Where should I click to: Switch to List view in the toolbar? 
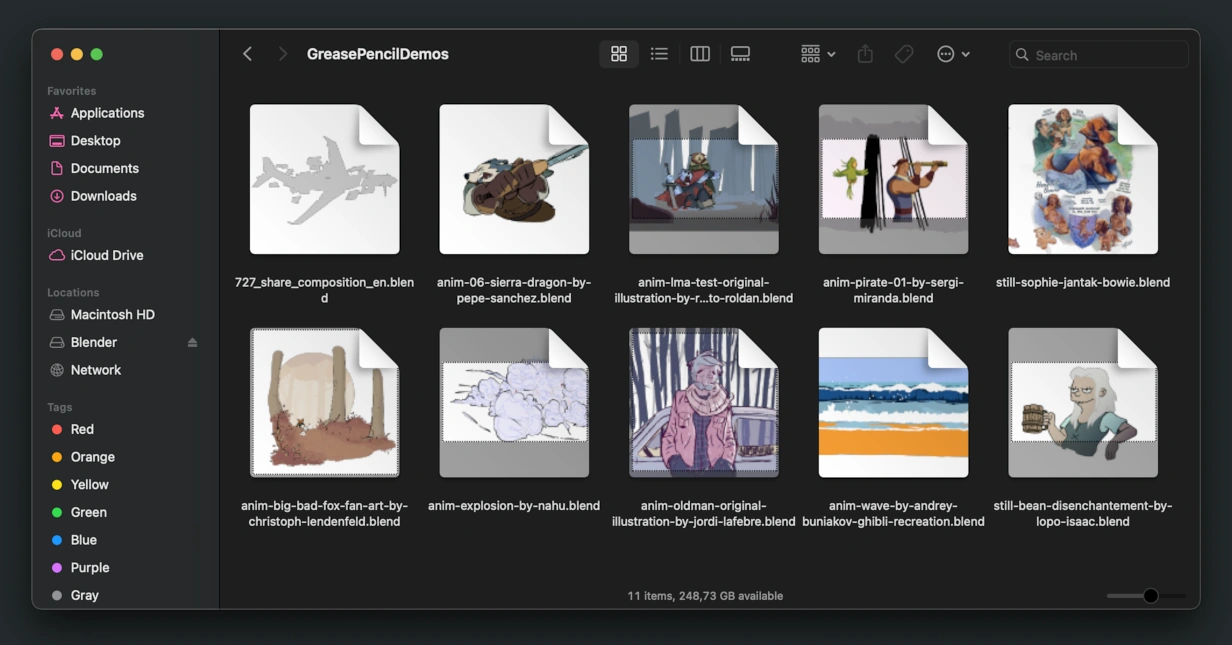[x=659, y=54]
